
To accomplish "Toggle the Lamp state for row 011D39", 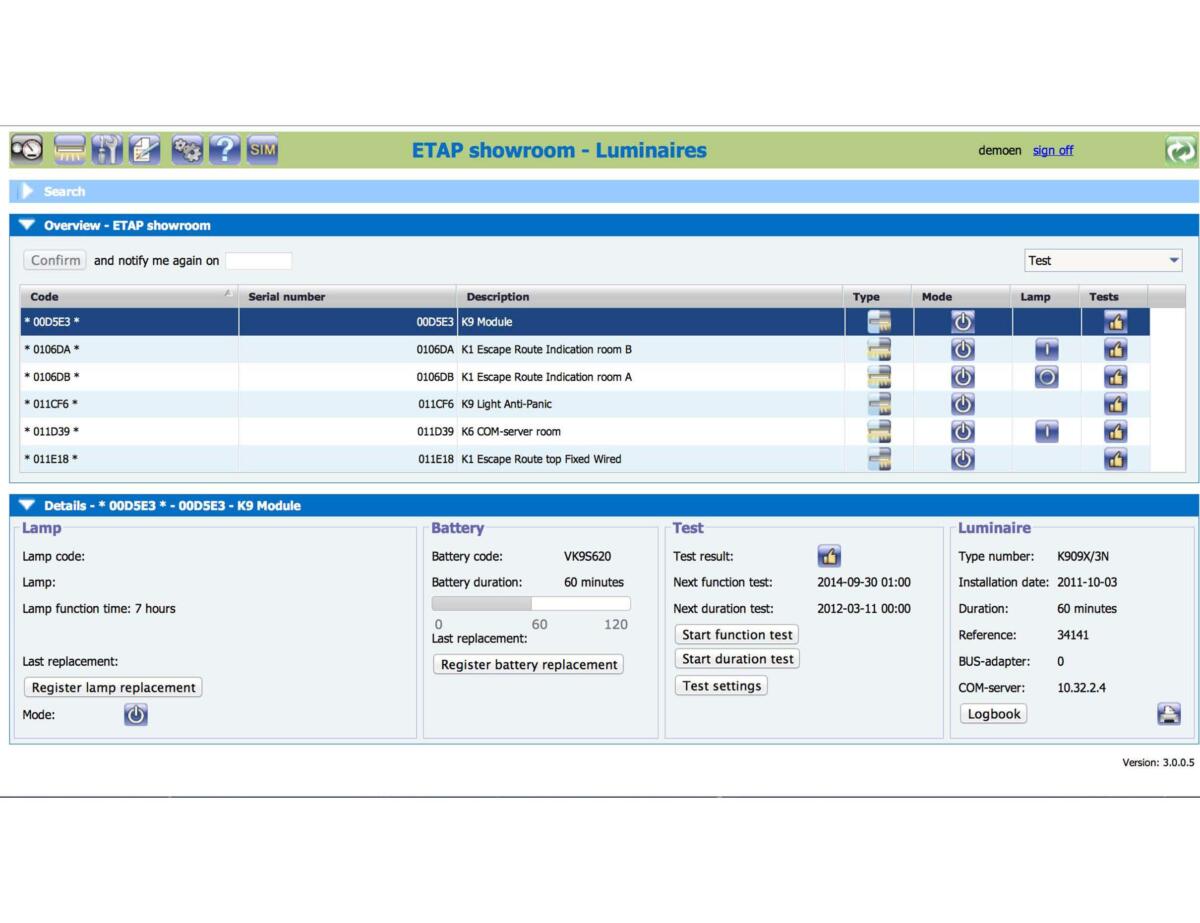I will (1046, 432).
